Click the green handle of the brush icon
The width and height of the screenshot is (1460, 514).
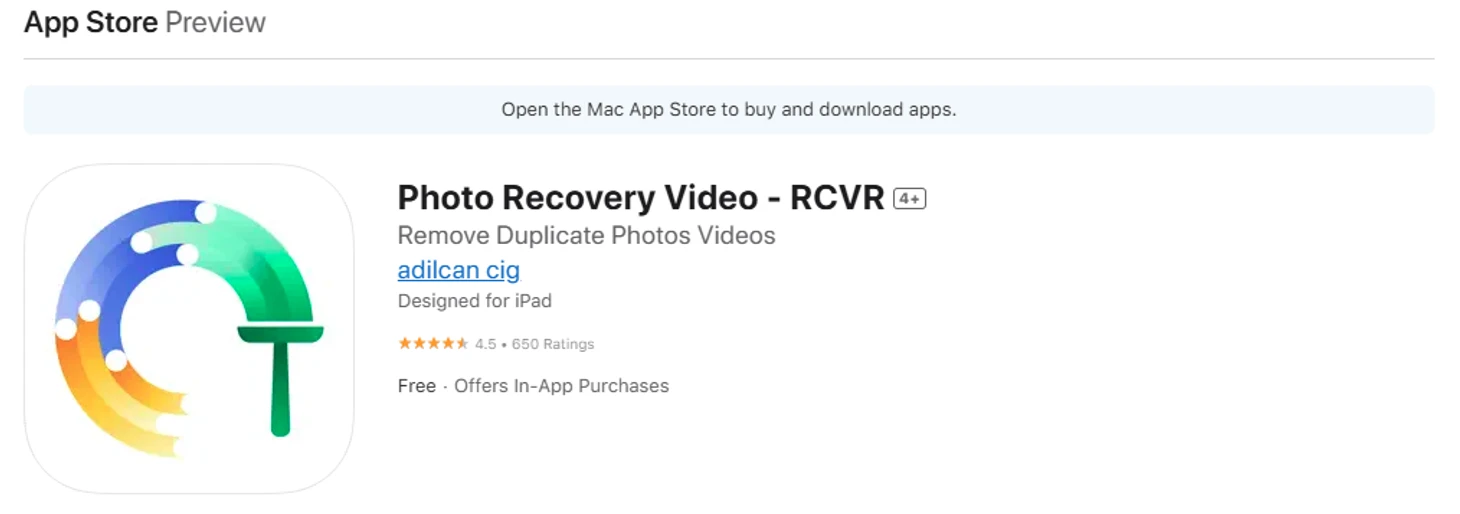280,388
